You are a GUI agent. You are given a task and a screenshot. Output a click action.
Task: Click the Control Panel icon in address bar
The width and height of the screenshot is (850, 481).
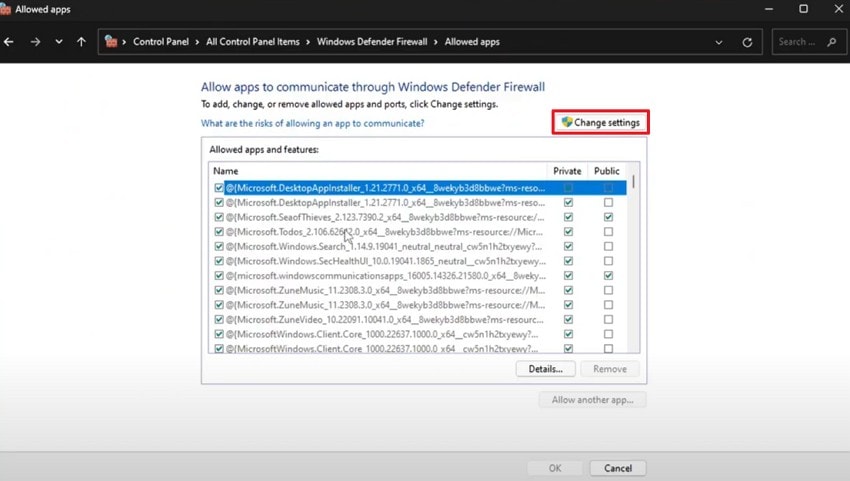(111, 42)
